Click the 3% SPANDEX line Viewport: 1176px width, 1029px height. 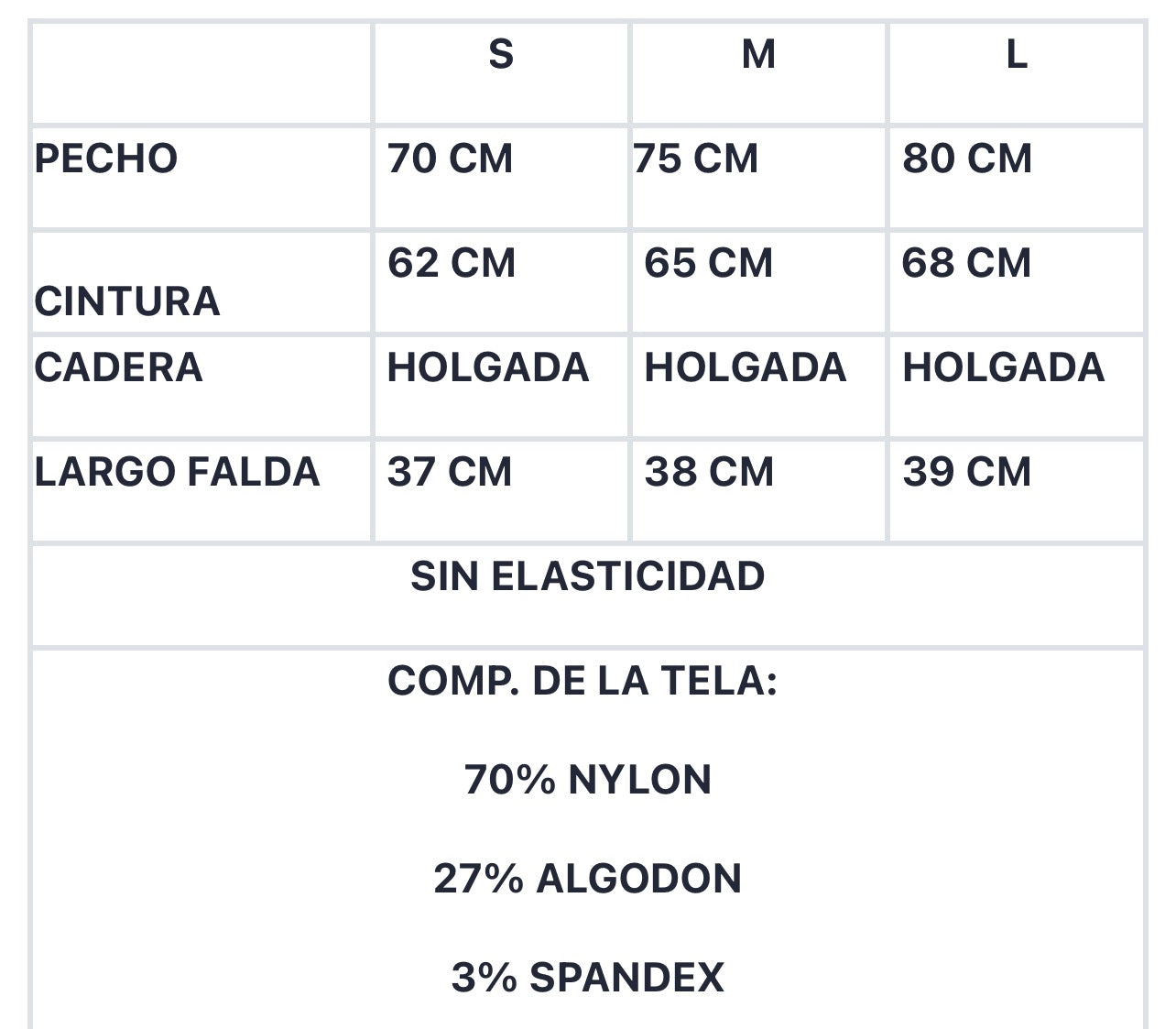[x=588, y=977]
